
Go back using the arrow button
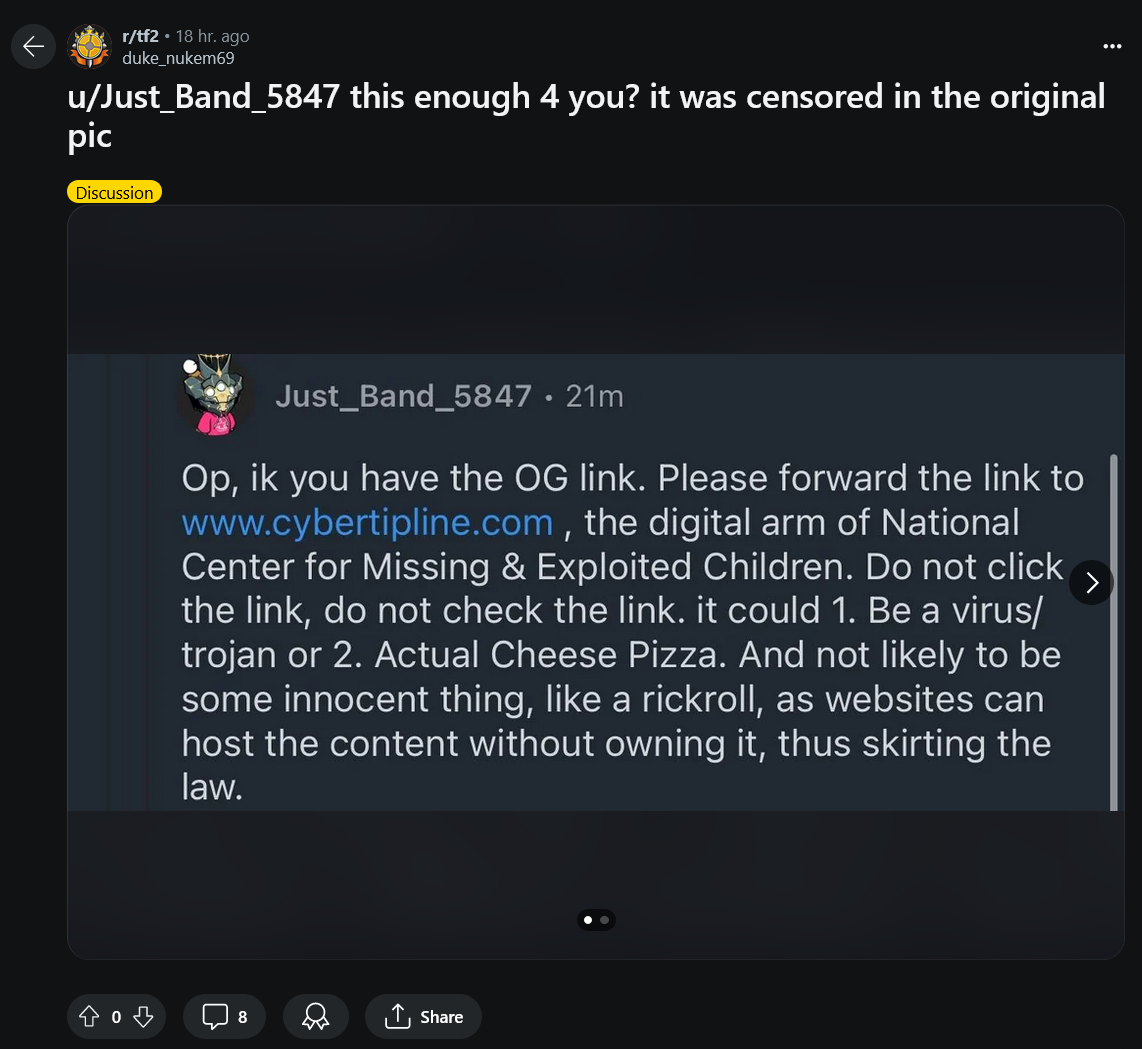(x=34, y=47)
